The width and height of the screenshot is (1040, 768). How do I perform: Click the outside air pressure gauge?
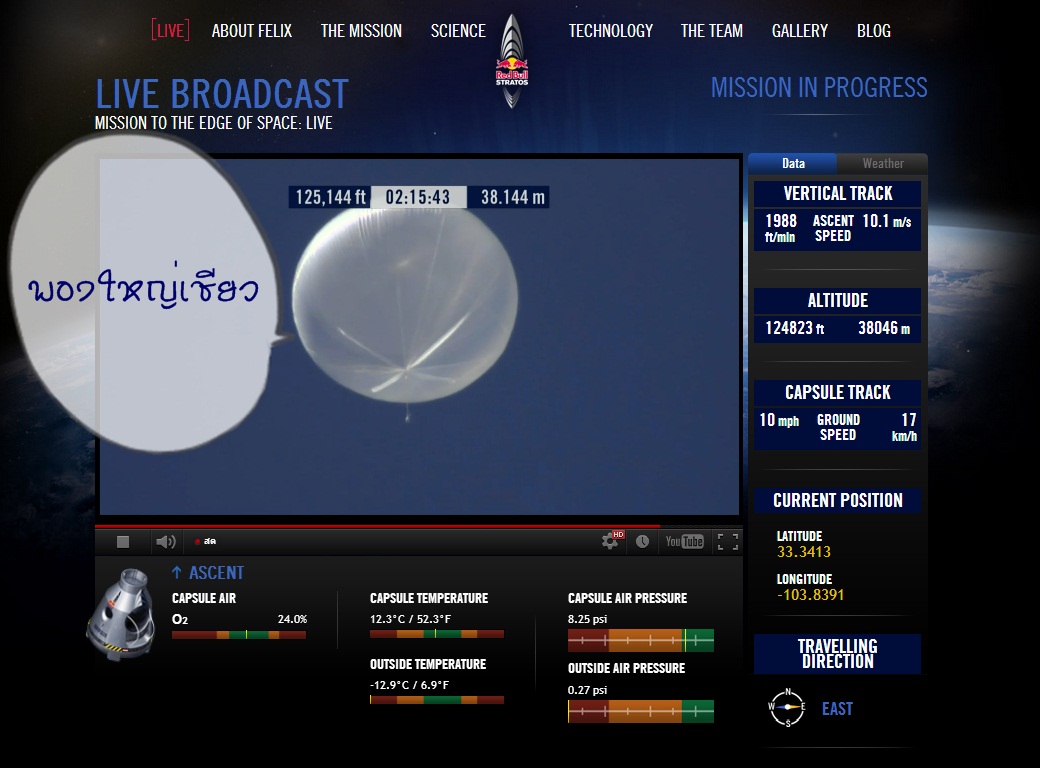[641, 711]
